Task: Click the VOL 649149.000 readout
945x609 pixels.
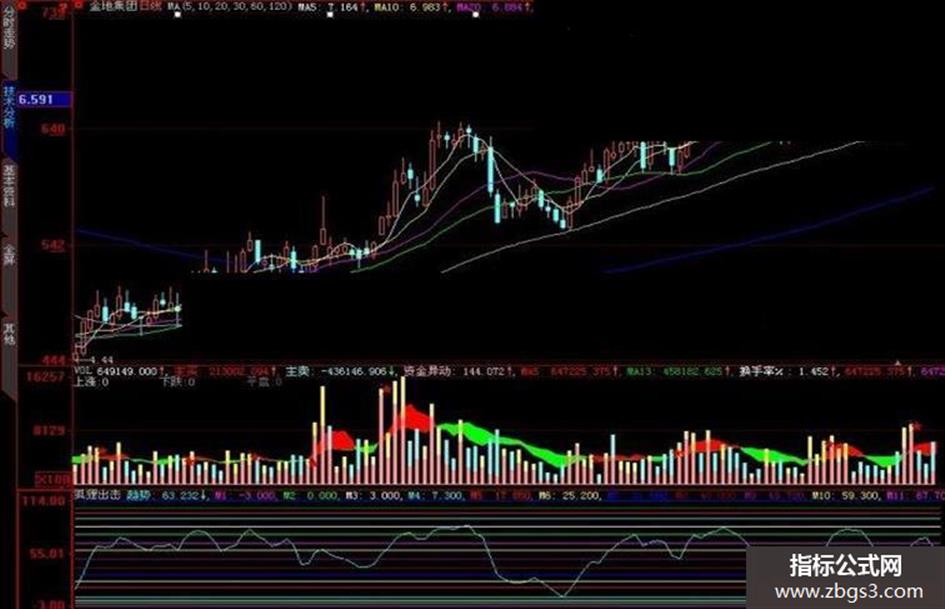Action: pyautogui.click(x=117, y=371)
